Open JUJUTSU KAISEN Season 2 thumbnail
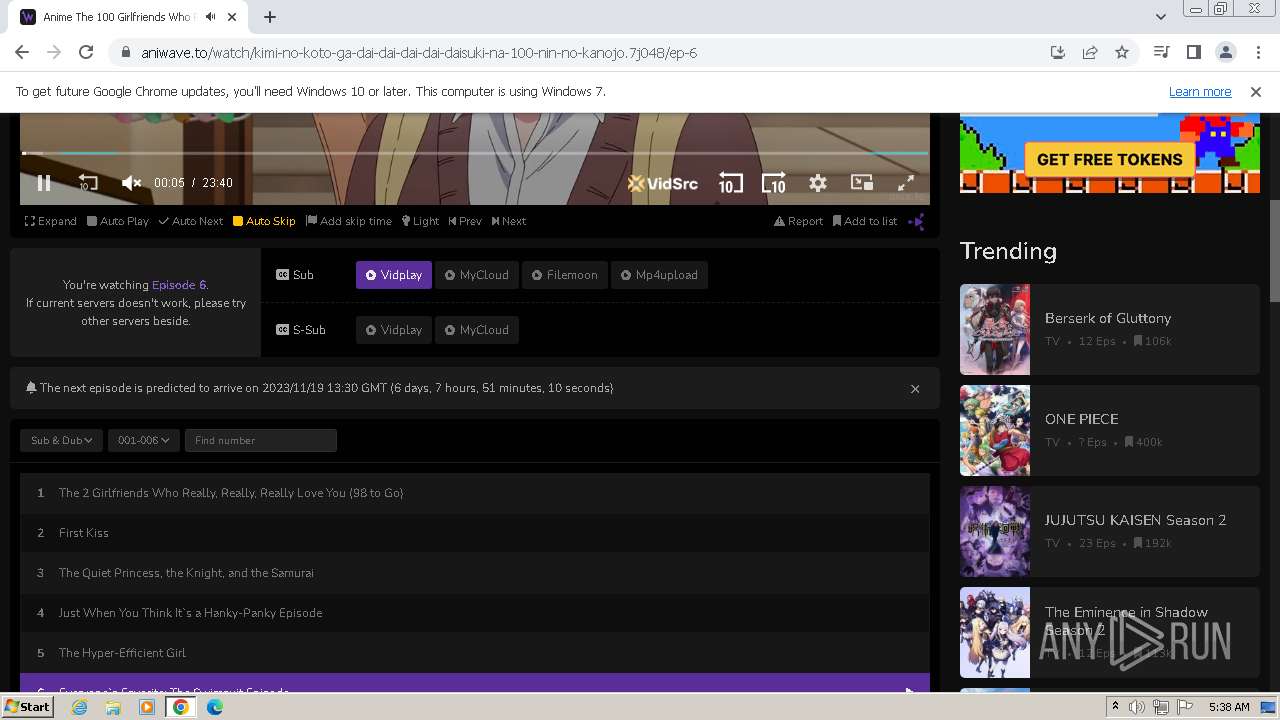Screen dimensions: 1280x720 [x=995, y=531]
